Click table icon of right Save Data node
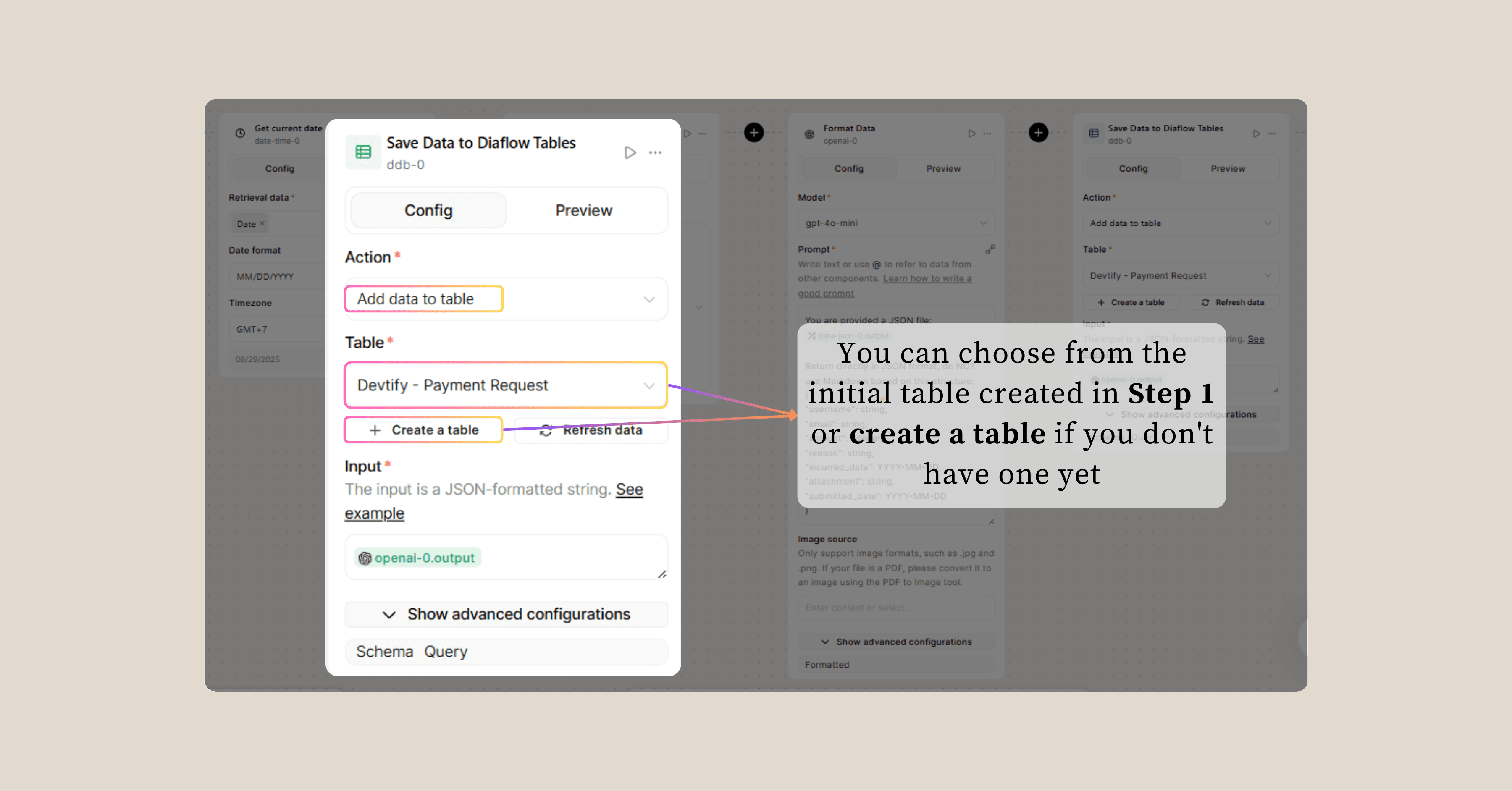Viewport: 1512px width, 791px height. click(x=1094, y=134)
